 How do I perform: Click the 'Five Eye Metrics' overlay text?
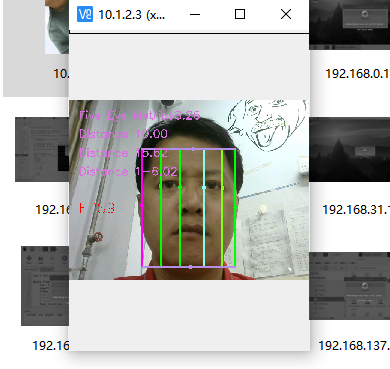pyautogui.click(x=140, y=116)
